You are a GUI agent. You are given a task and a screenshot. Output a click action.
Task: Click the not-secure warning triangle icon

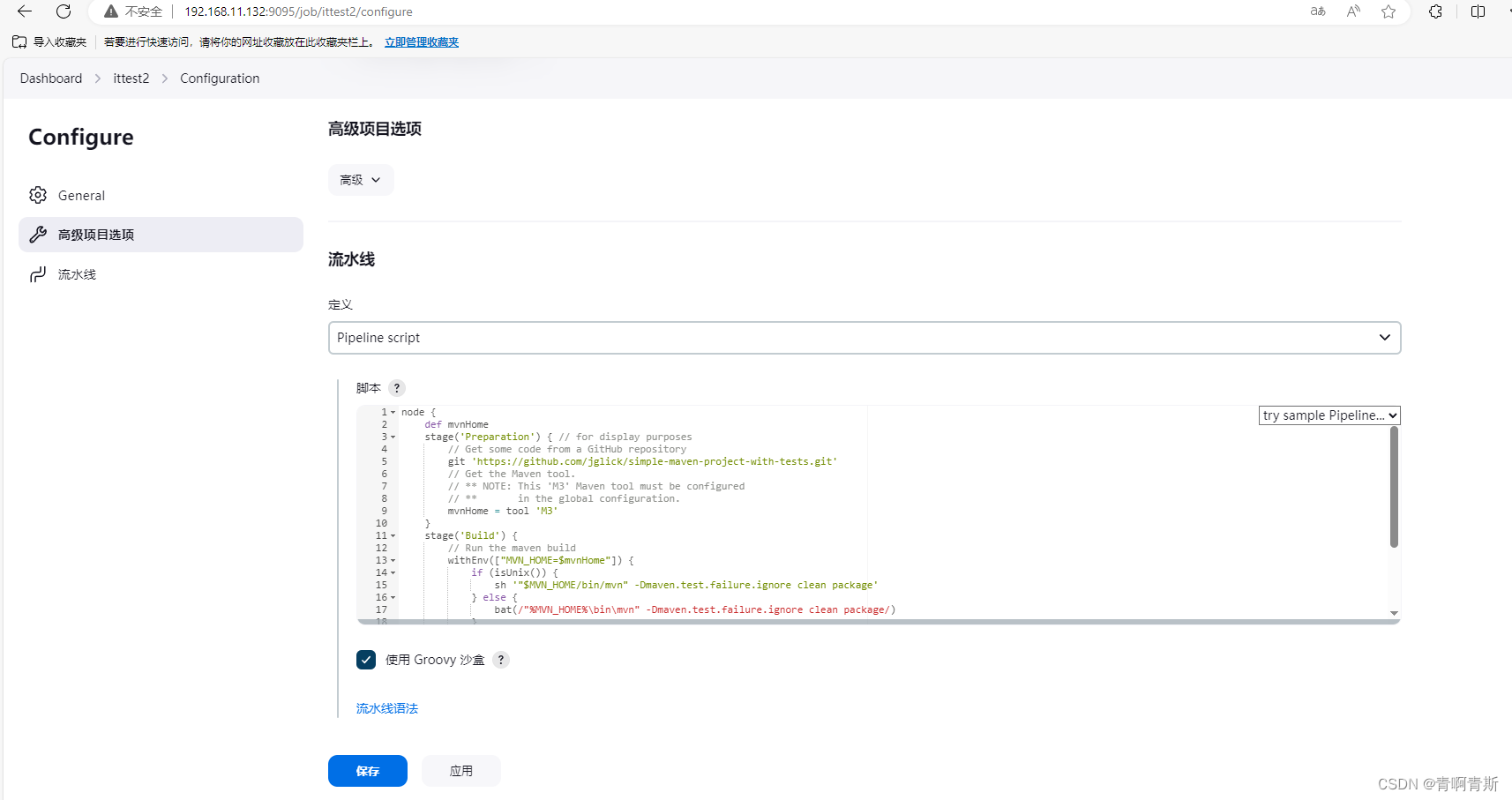[x=111, y=11]
